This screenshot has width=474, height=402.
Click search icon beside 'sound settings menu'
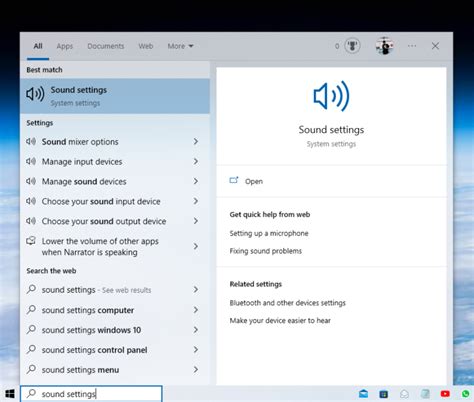pyautogui.click(x=31, y=369)
